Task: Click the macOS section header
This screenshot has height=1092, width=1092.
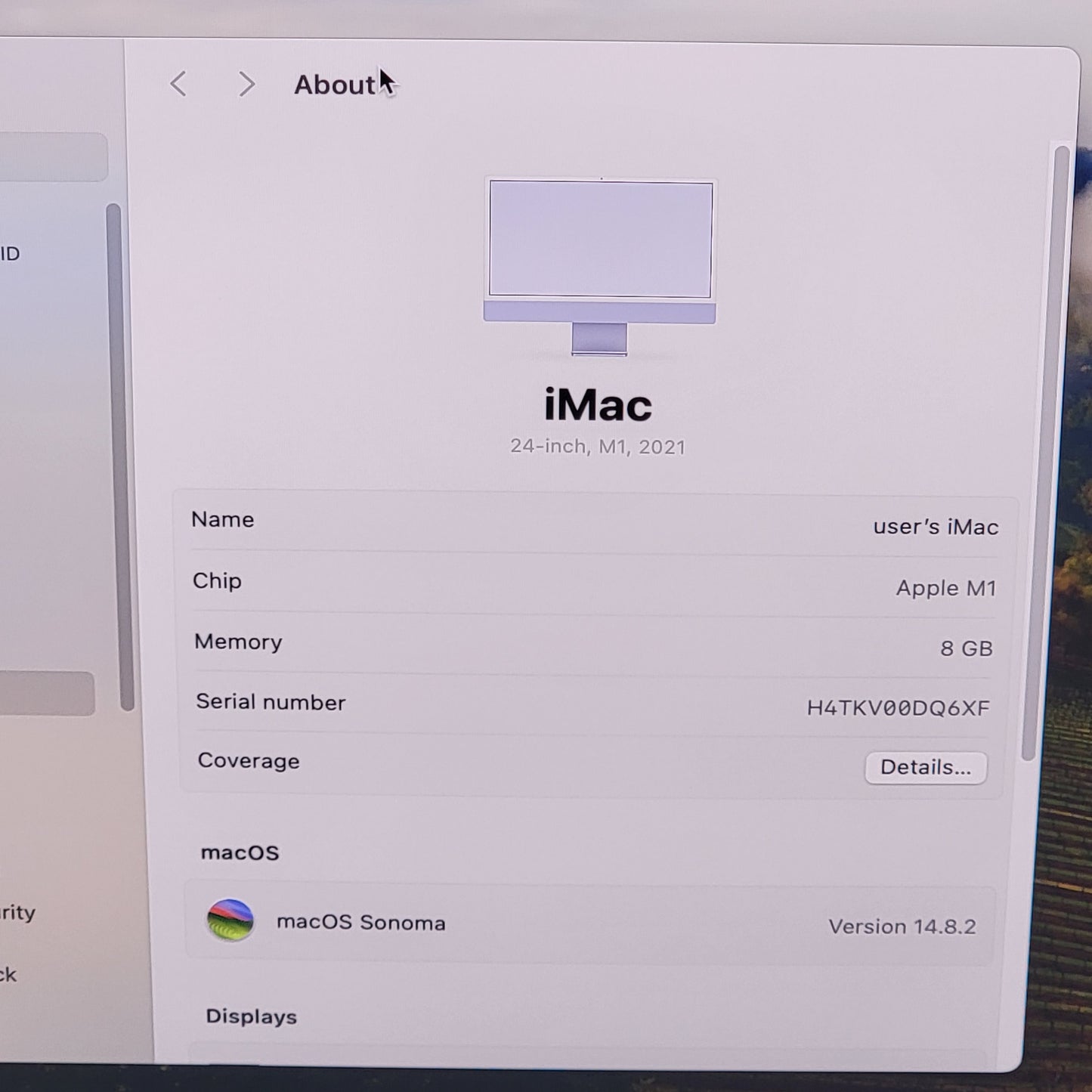Action: (x=240, y=852)
